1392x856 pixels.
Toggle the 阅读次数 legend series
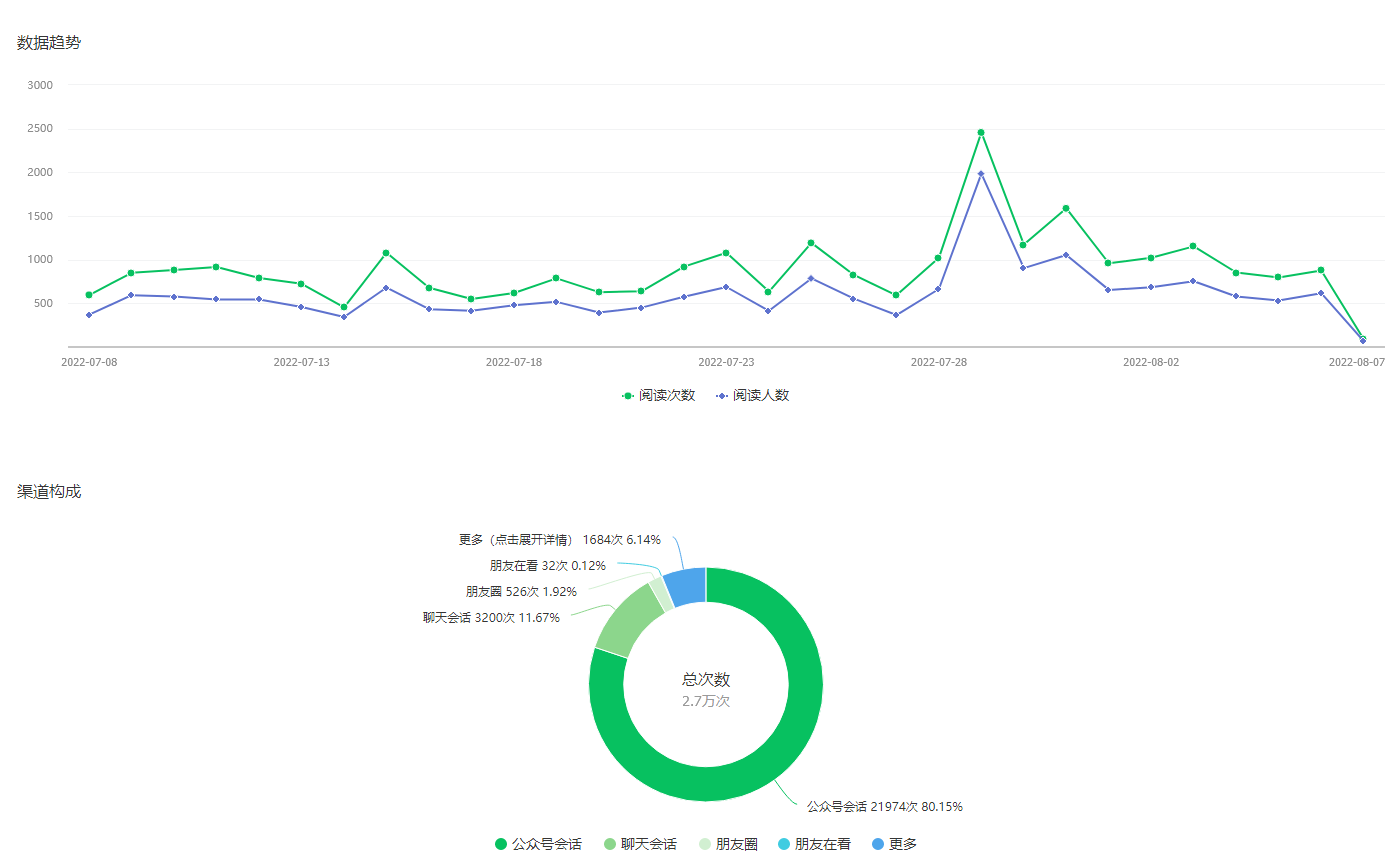click(x=658, y=395)
